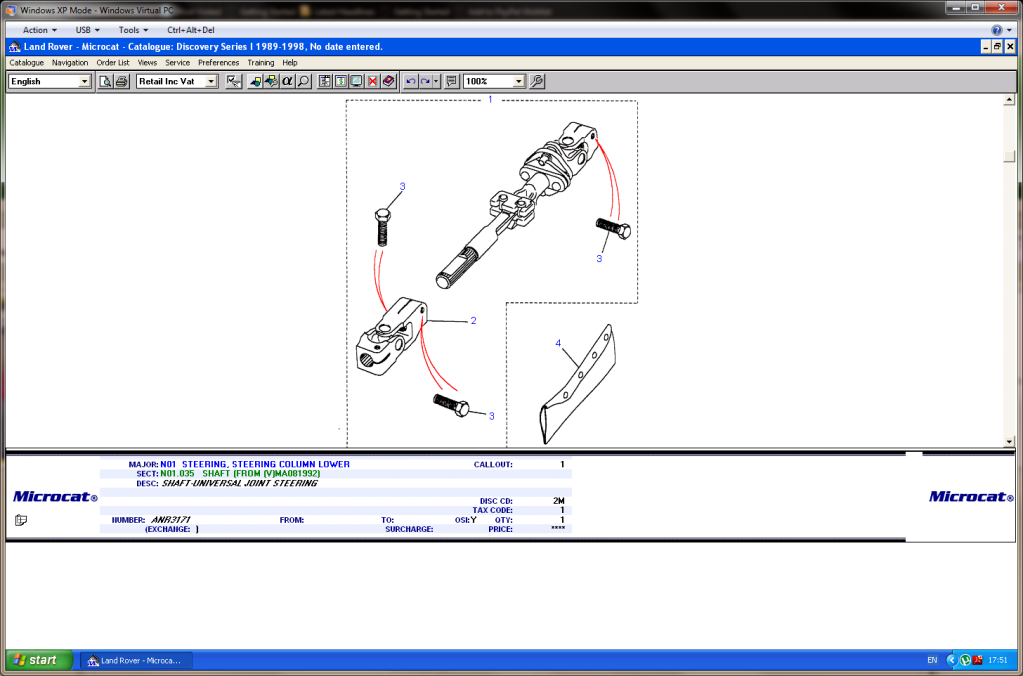
Task: Click the SHAFT-UNIVERSAL JOINT STEERING description
Action: [239, 484]
